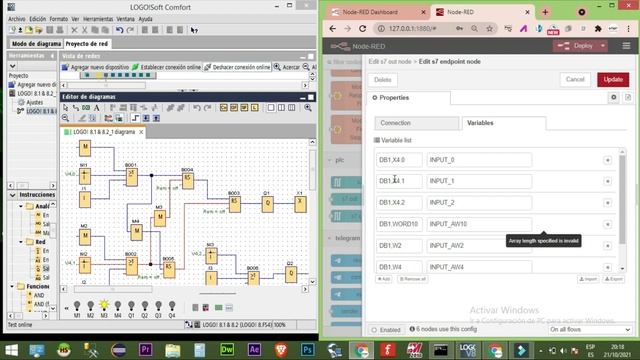Open Premiere Pro from the taskbar

[146, 350]
